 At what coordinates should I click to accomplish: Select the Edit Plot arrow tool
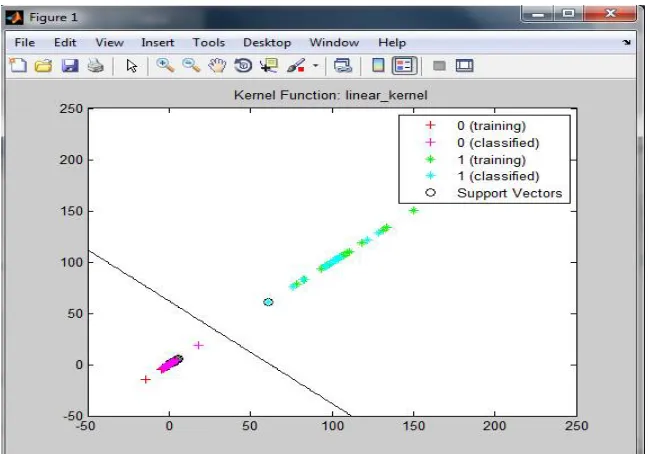pos(132,66)
